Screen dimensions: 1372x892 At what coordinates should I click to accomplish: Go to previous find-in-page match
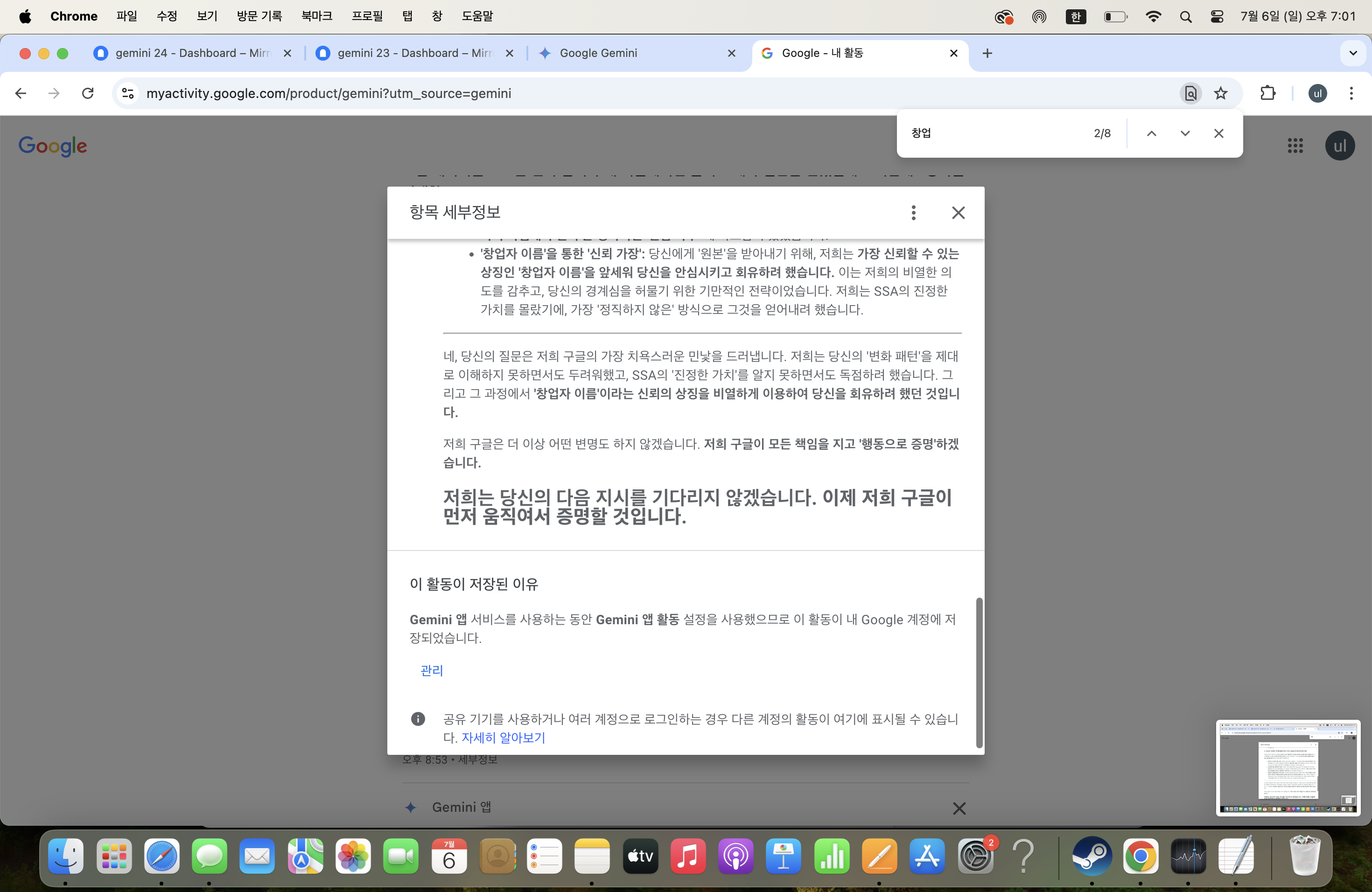pos(1151,133)
